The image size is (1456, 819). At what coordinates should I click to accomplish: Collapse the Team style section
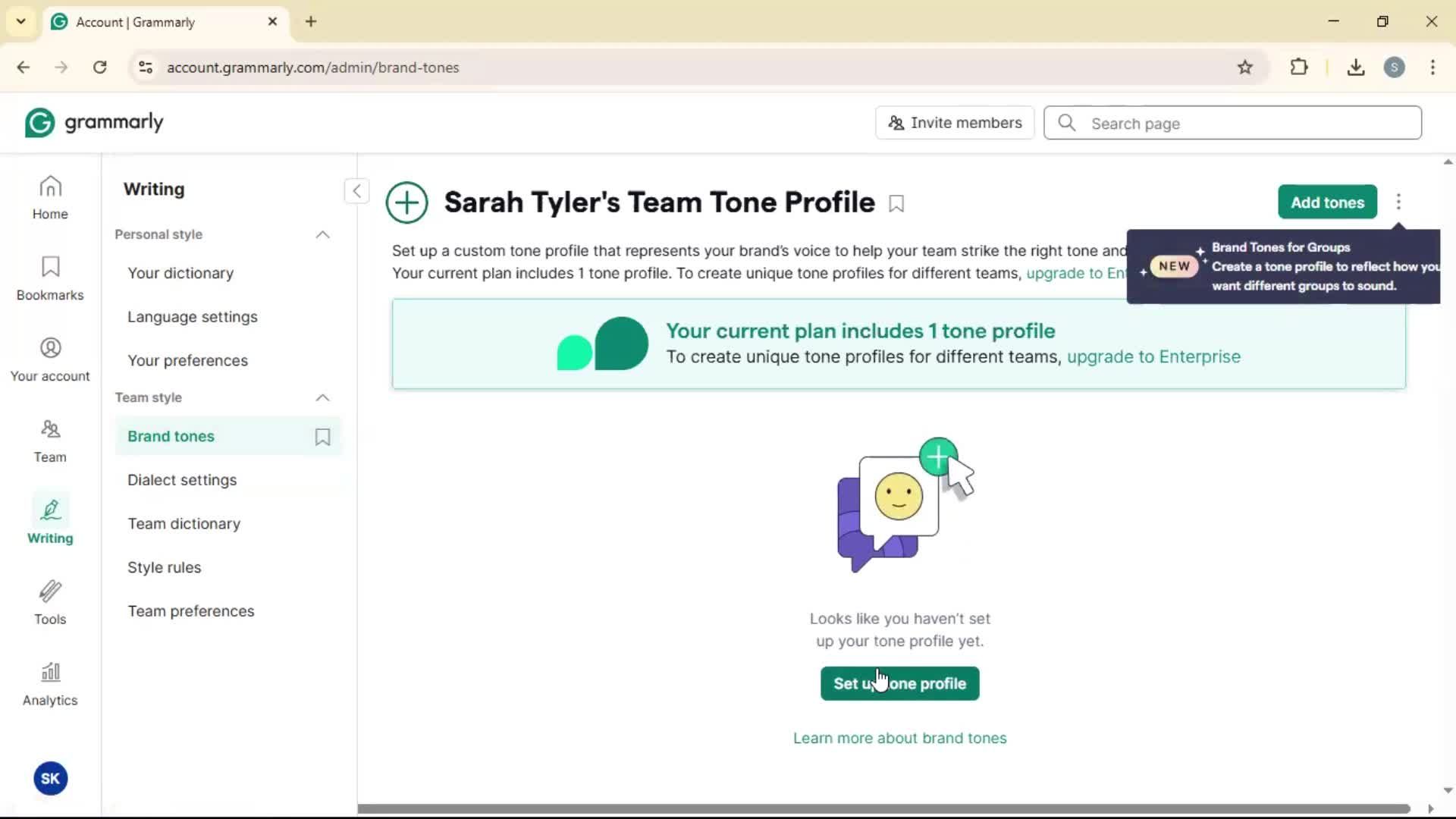click(322, 398)
